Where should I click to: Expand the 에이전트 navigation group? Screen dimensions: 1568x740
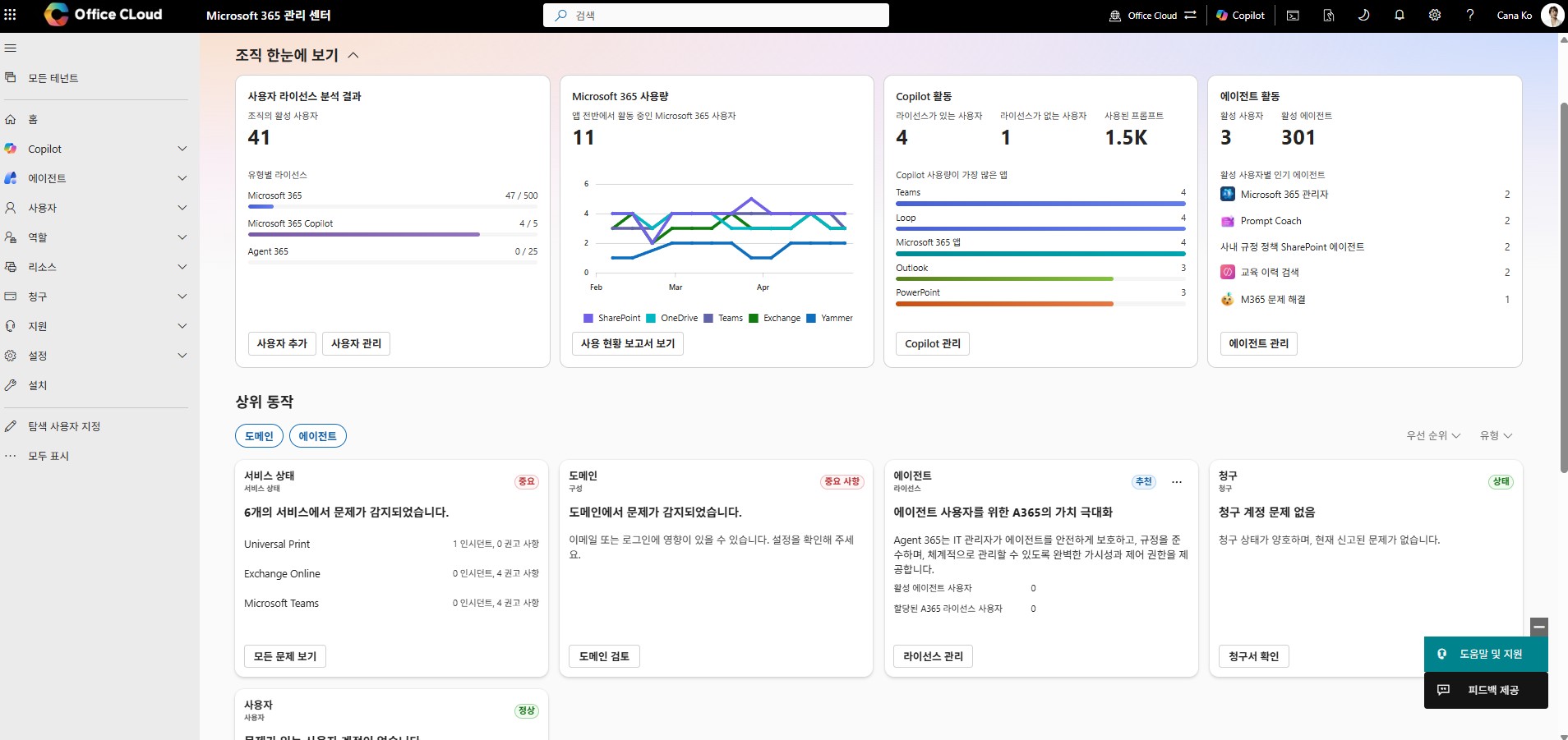[182, 178]
